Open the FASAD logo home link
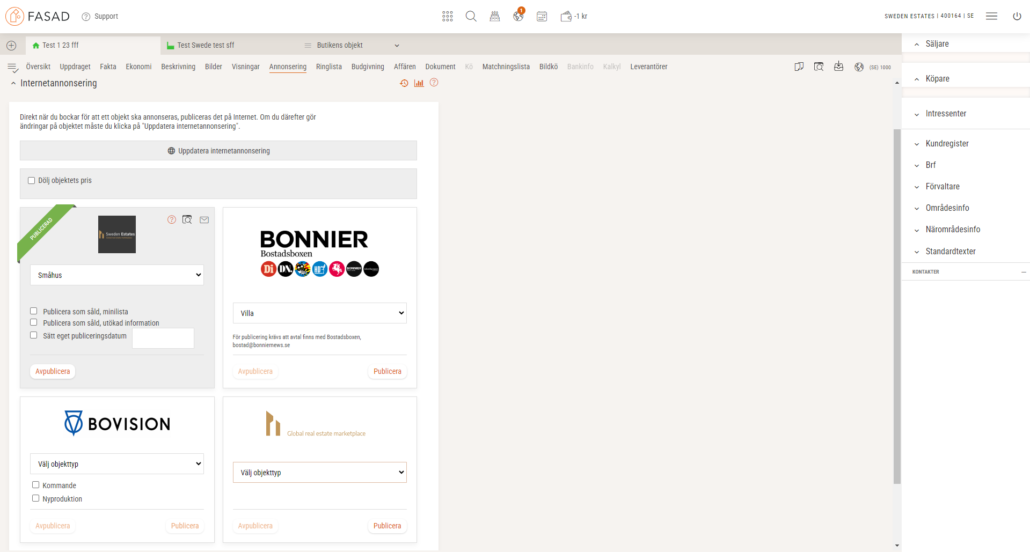The image size is (1030, 552). [x=37, y=16]
